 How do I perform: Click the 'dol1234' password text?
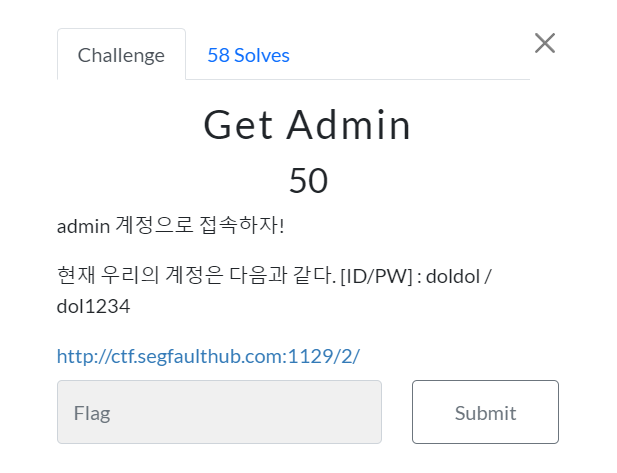pos(93,306)
